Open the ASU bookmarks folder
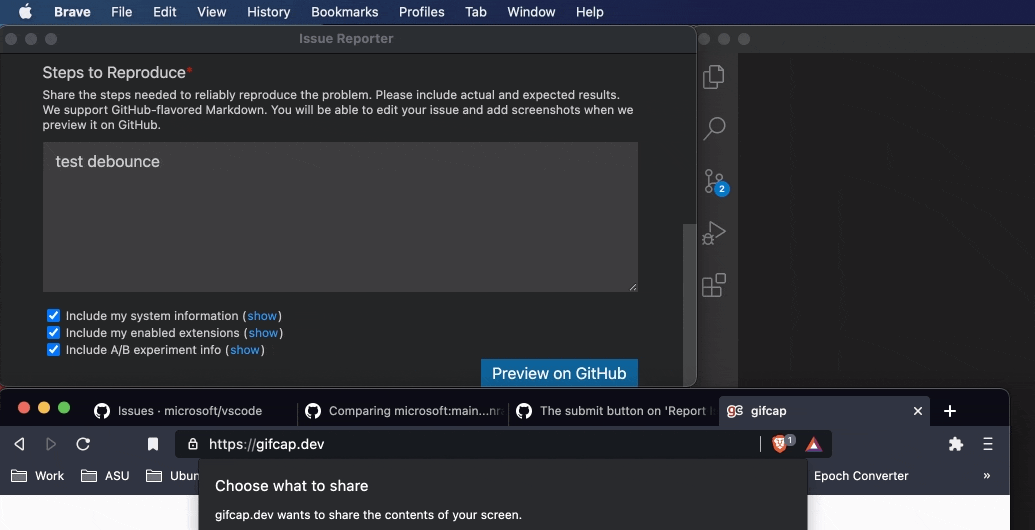The width and height of the screenshot is (1035, 530). pyautogui.click(x=105, y=476)
